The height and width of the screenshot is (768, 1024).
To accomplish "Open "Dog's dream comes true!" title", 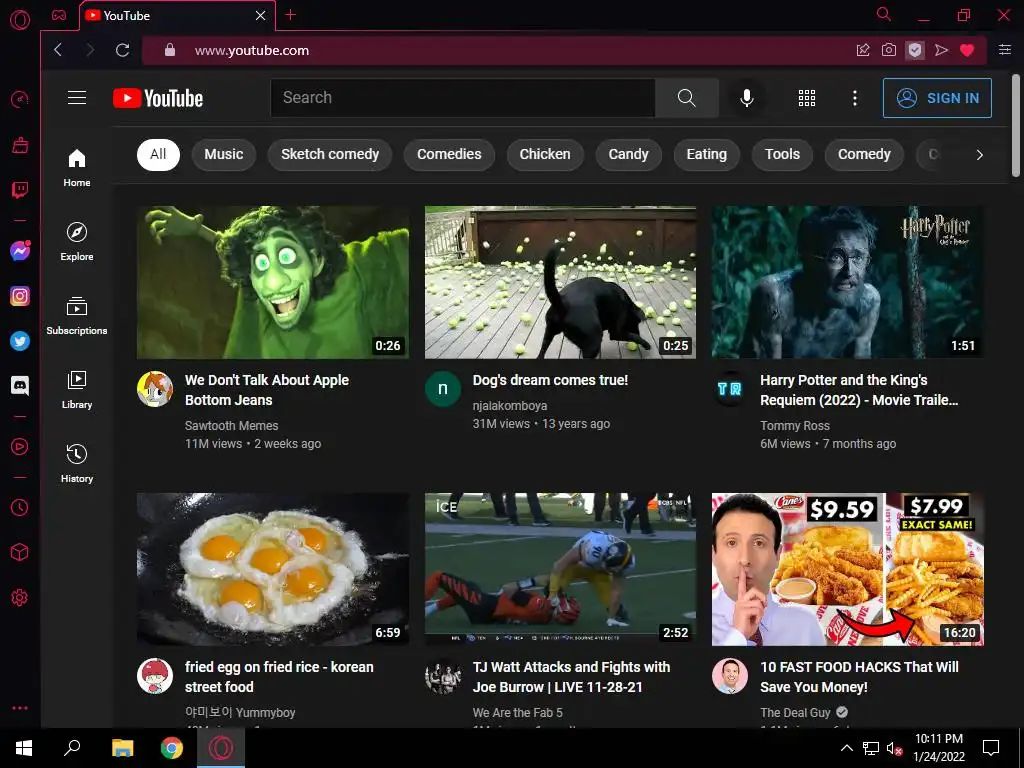I will click(x=550, y=380).
